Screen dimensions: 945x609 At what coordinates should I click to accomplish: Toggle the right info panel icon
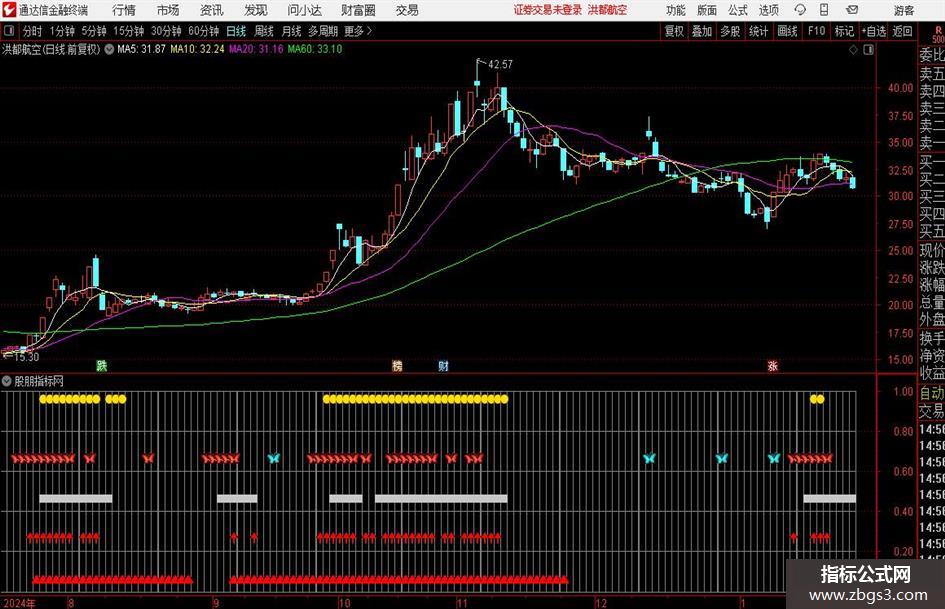868,49
